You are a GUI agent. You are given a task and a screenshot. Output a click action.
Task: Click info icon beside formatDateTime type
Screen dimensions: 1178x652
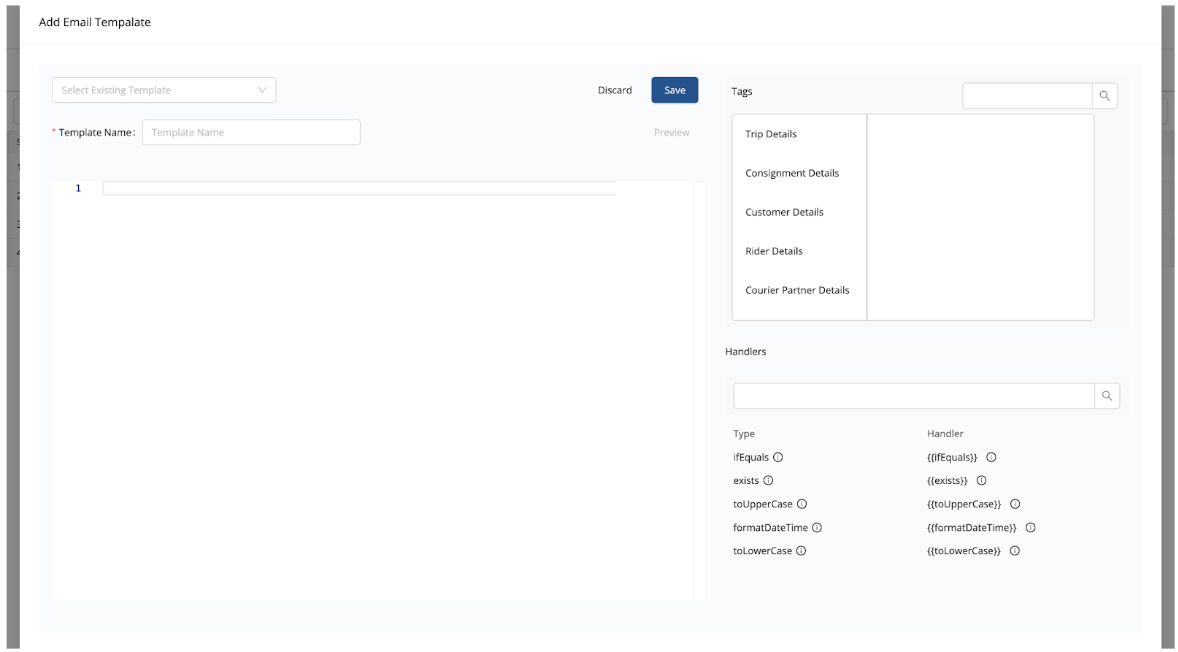[x=817, y=528]
